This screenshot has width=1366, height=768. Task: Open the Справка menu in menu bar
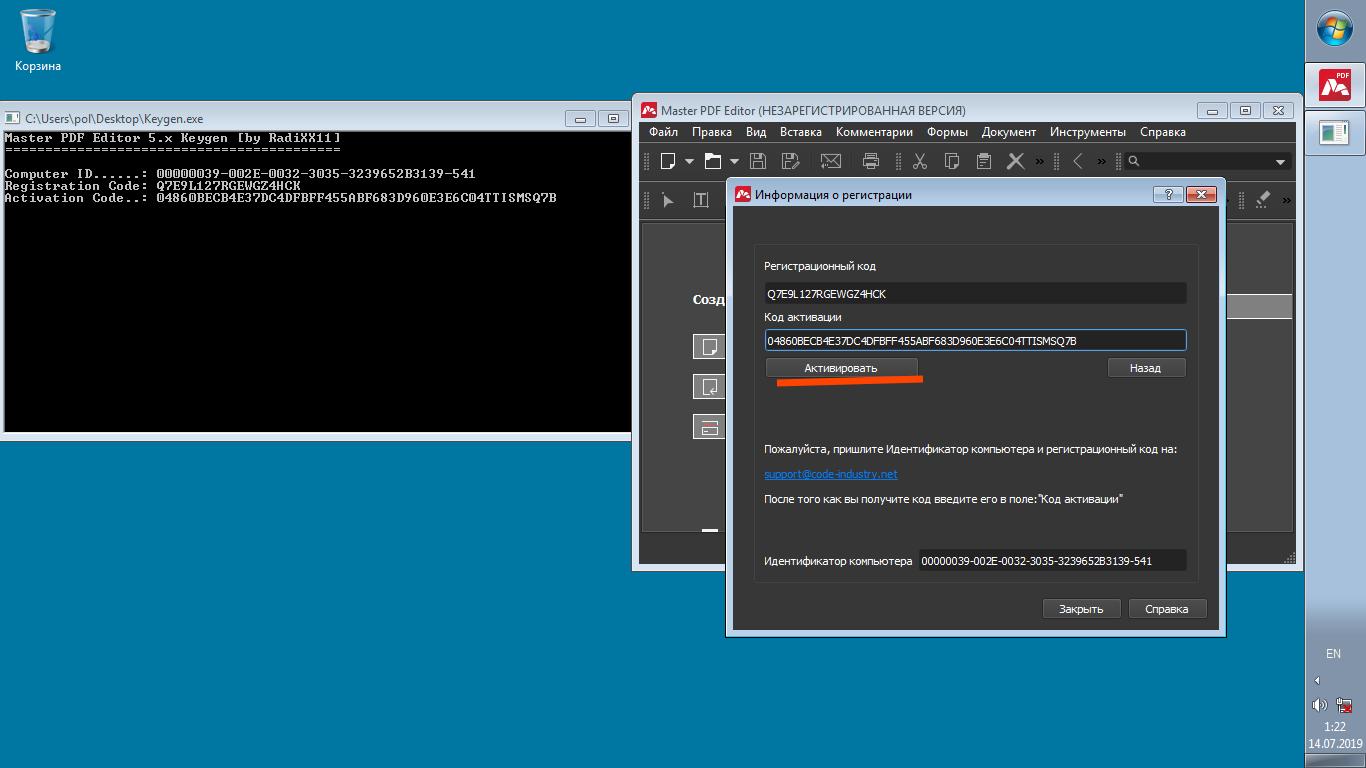[1163, 132]
